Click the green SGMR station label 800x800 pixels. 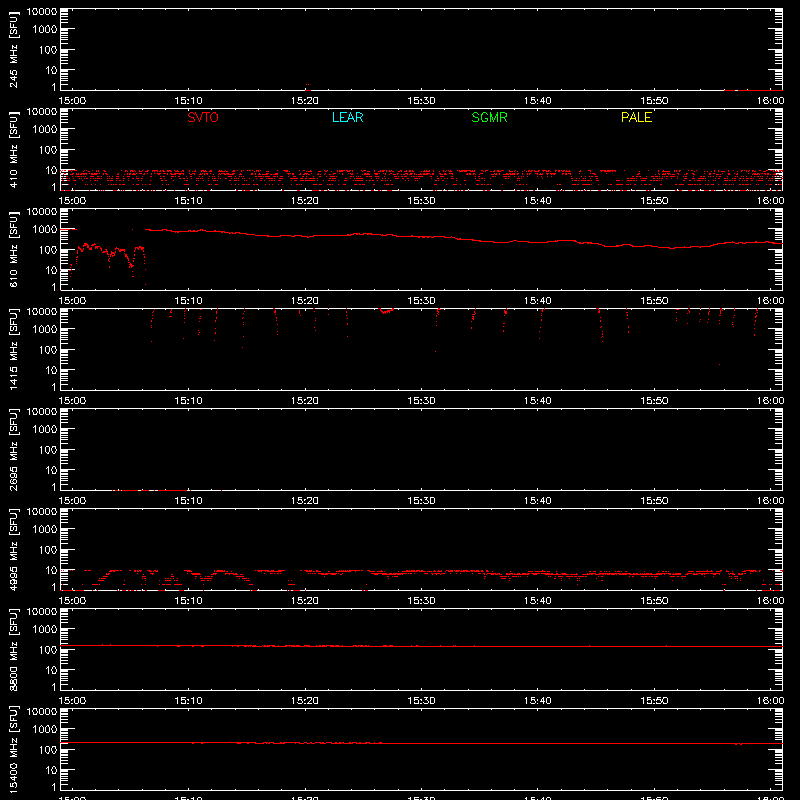click(489, 117)
